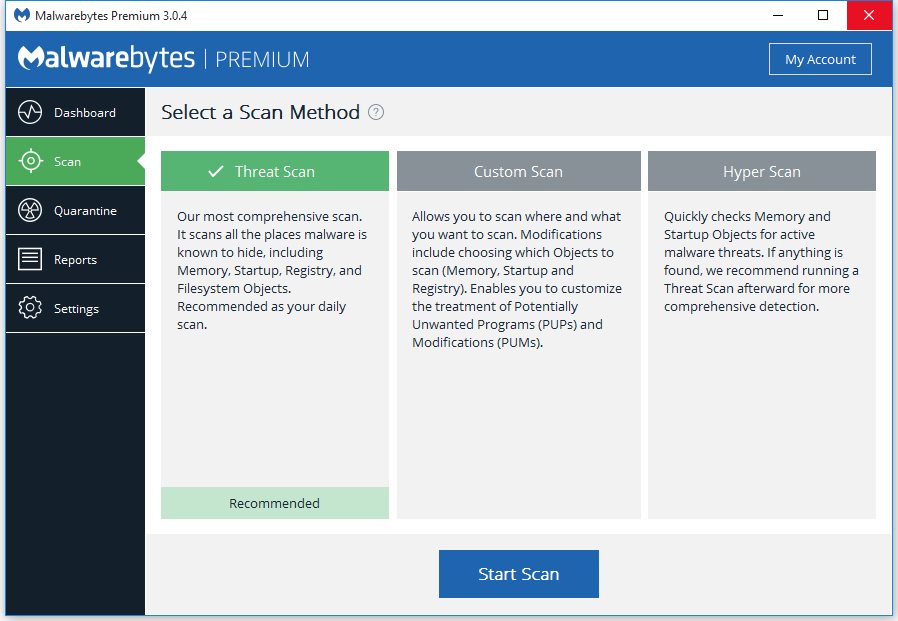Open the Settings section
The image size is (898, 621).
75,308
